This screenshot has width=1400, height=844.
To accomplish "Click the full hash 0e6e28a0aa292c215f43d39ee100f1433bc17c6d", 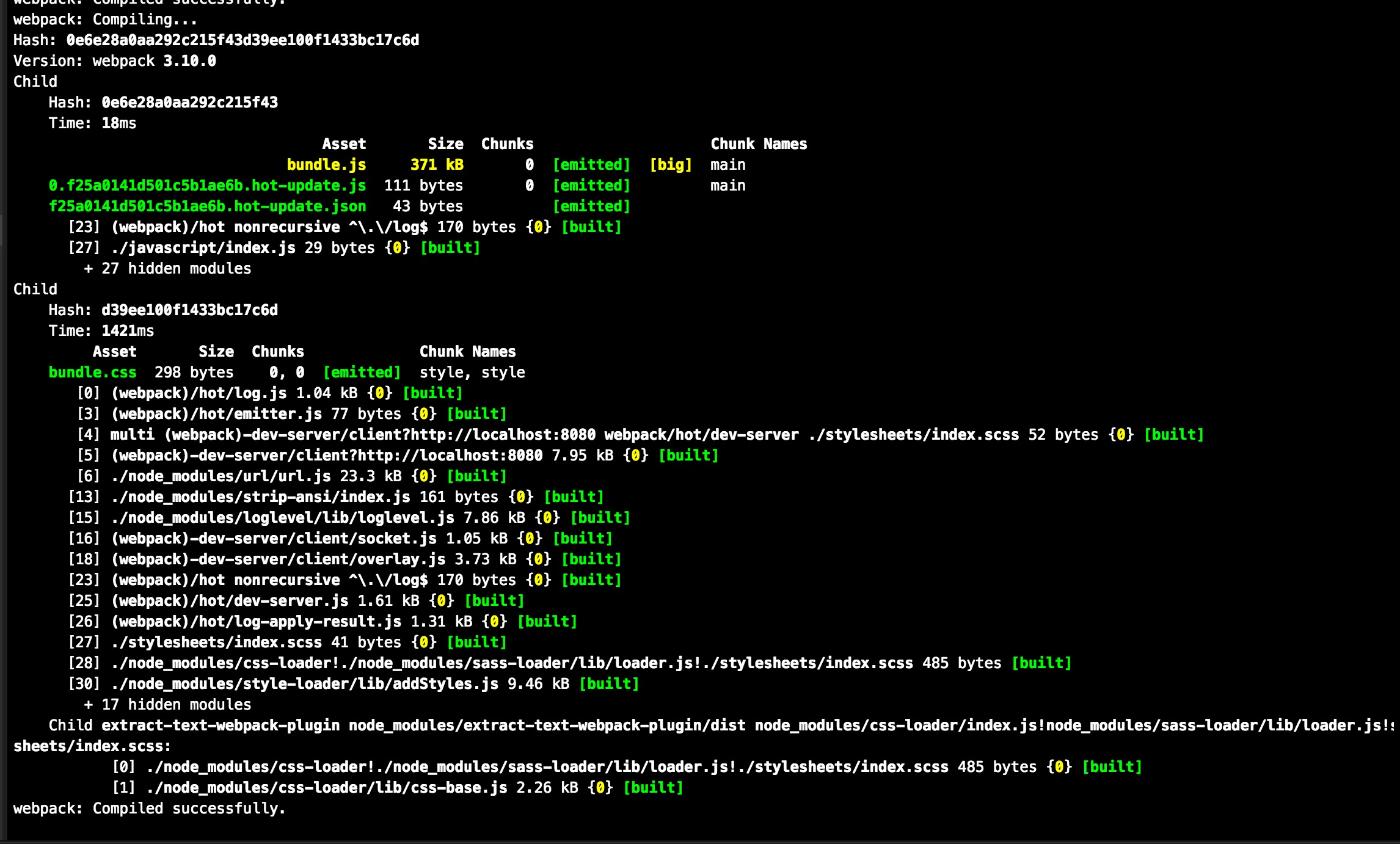I will (x=242, y=40).
